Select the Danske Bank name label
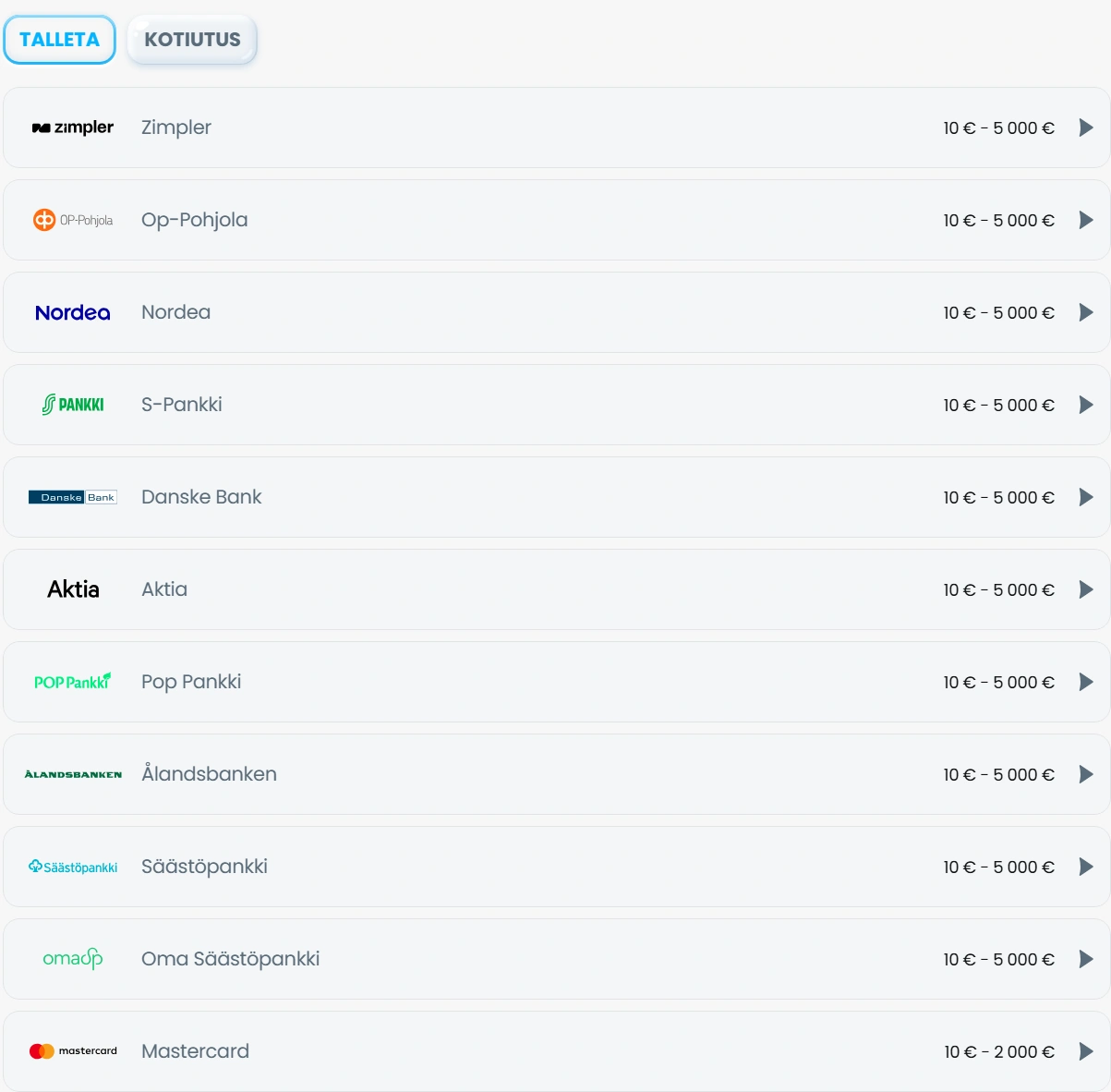The height and width of the screenshot is (1092, 1111). (x=201, y=497)
